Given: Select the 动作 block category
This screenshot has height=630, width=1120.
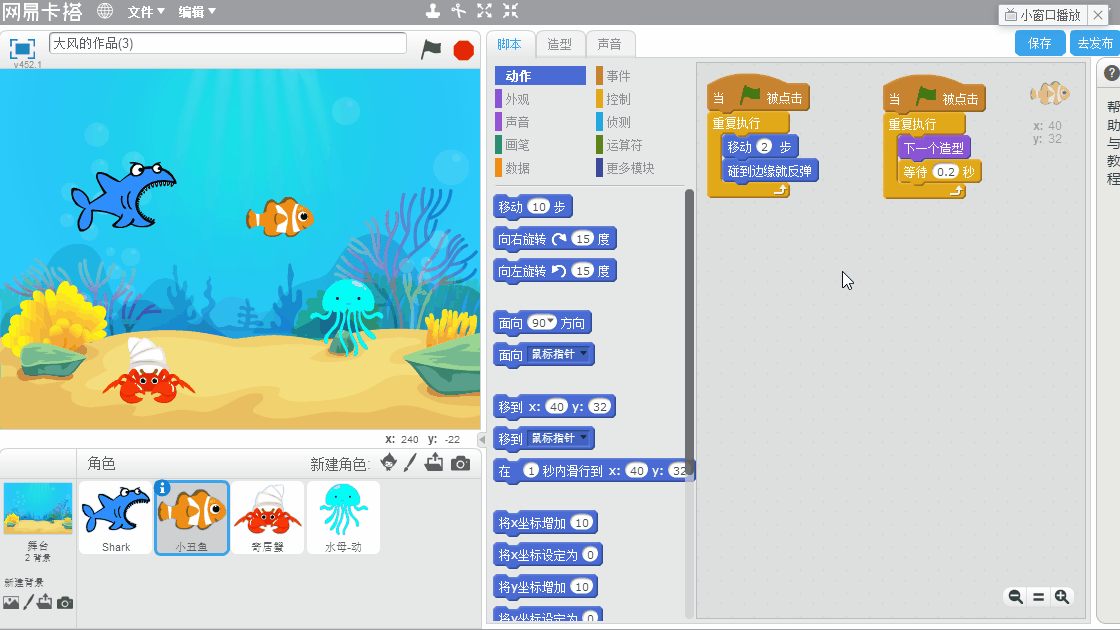Looking at the screenshot, I should [x=540, y=76].
